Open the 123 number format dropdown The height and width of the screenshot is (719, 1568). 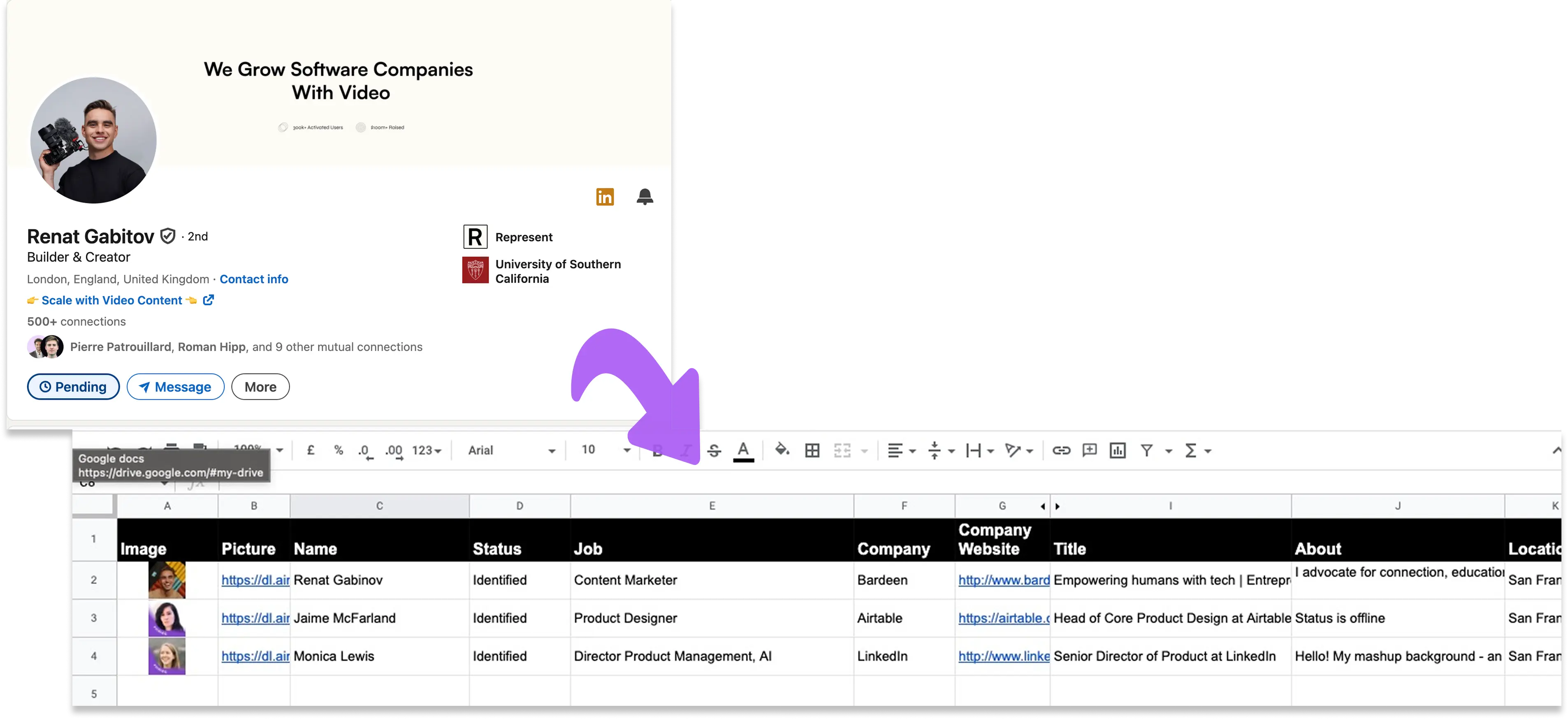426,450
